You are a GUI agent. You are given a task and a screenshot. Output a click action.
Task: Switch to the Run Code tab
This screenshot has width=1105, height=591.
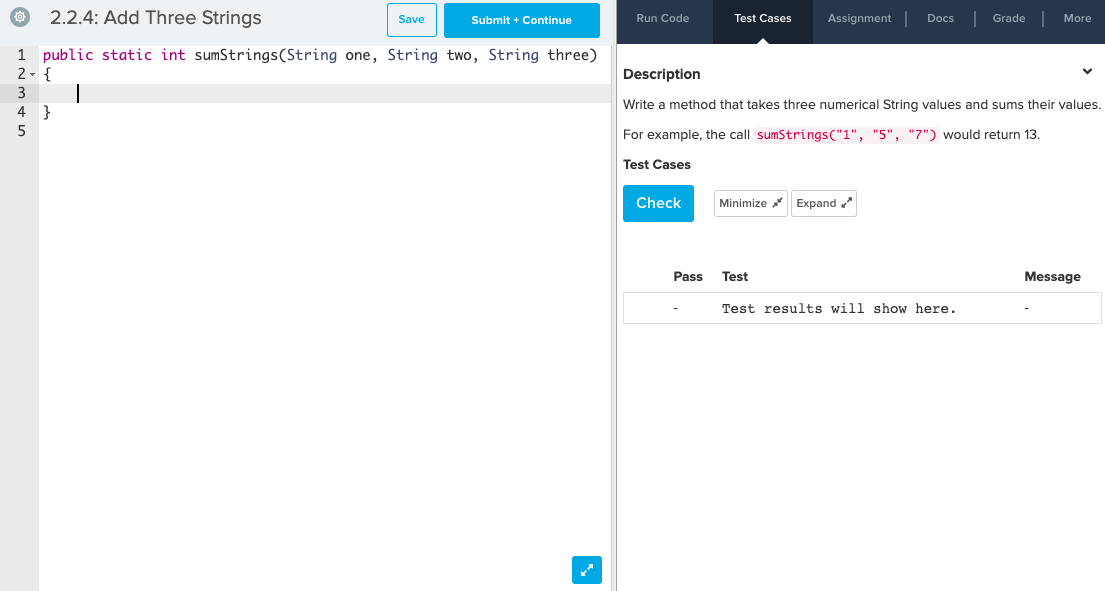point(662,18)
